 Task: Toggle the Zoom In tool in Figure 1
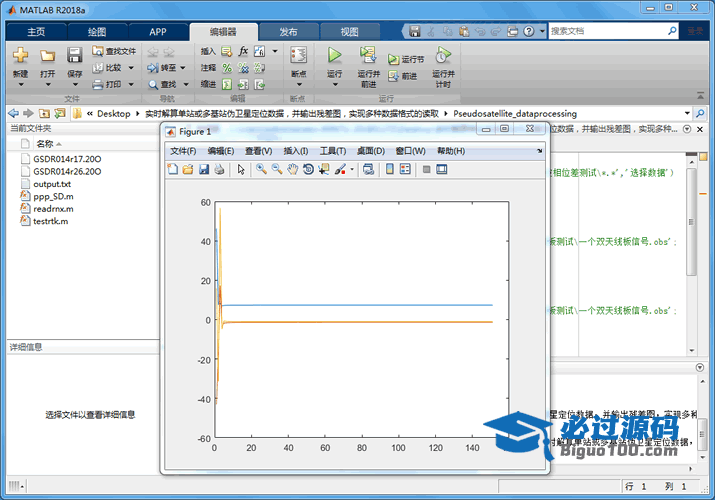[261, 170]
